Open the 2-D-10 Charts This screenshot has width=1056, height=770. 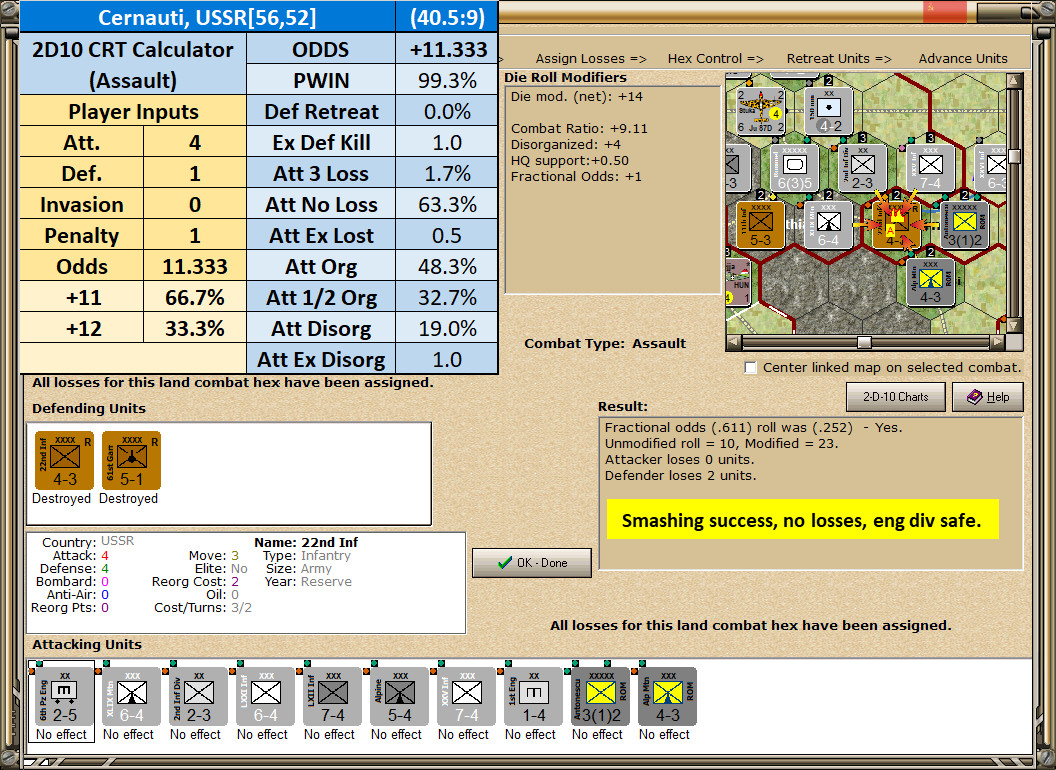click(x=896, y=397)
